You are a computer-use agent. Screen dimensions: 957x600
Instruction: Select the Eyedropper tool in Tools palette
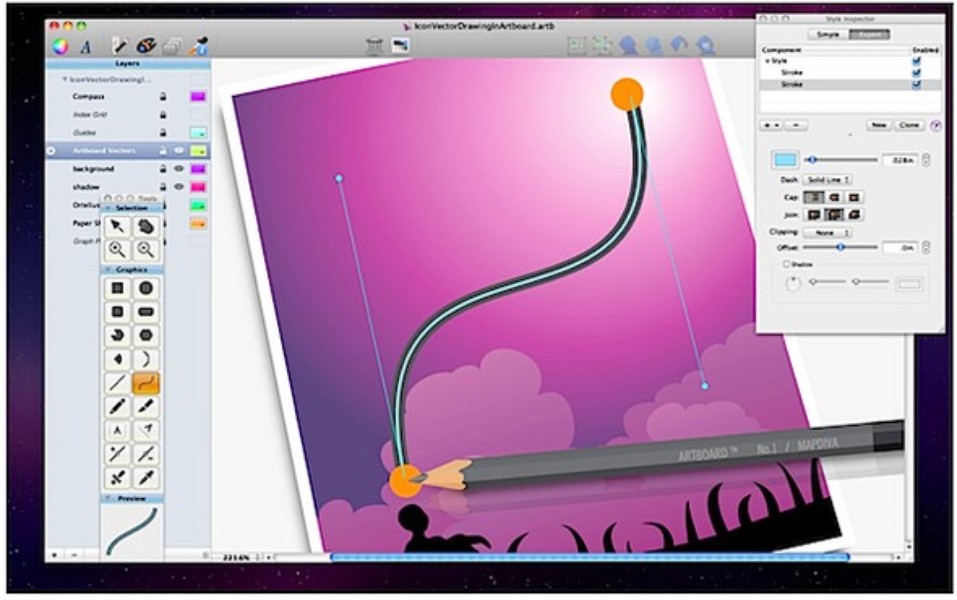click(x=146, y=477)
